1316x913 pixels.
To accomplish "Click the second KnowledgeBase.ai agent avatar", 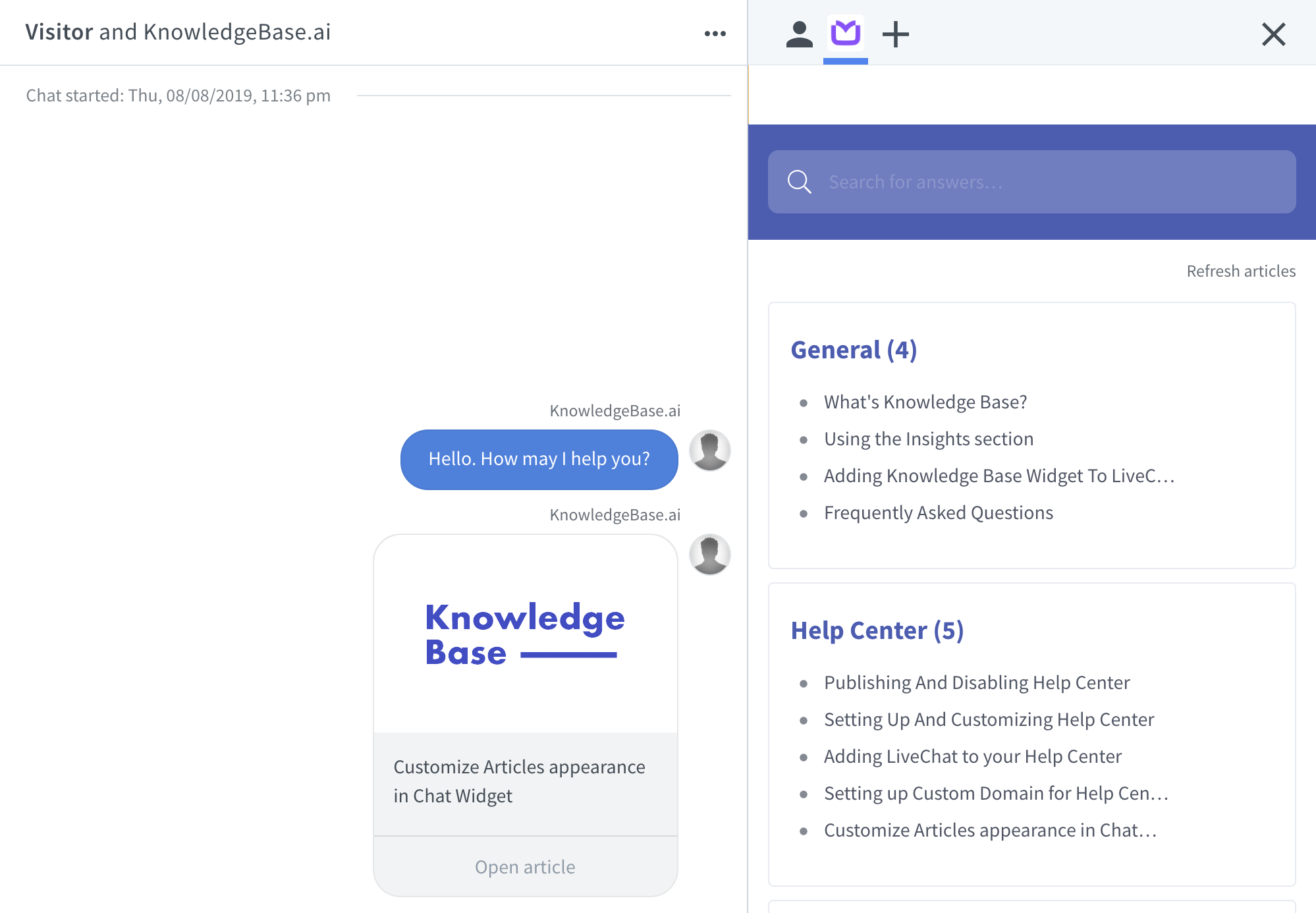I will [710, 553].
